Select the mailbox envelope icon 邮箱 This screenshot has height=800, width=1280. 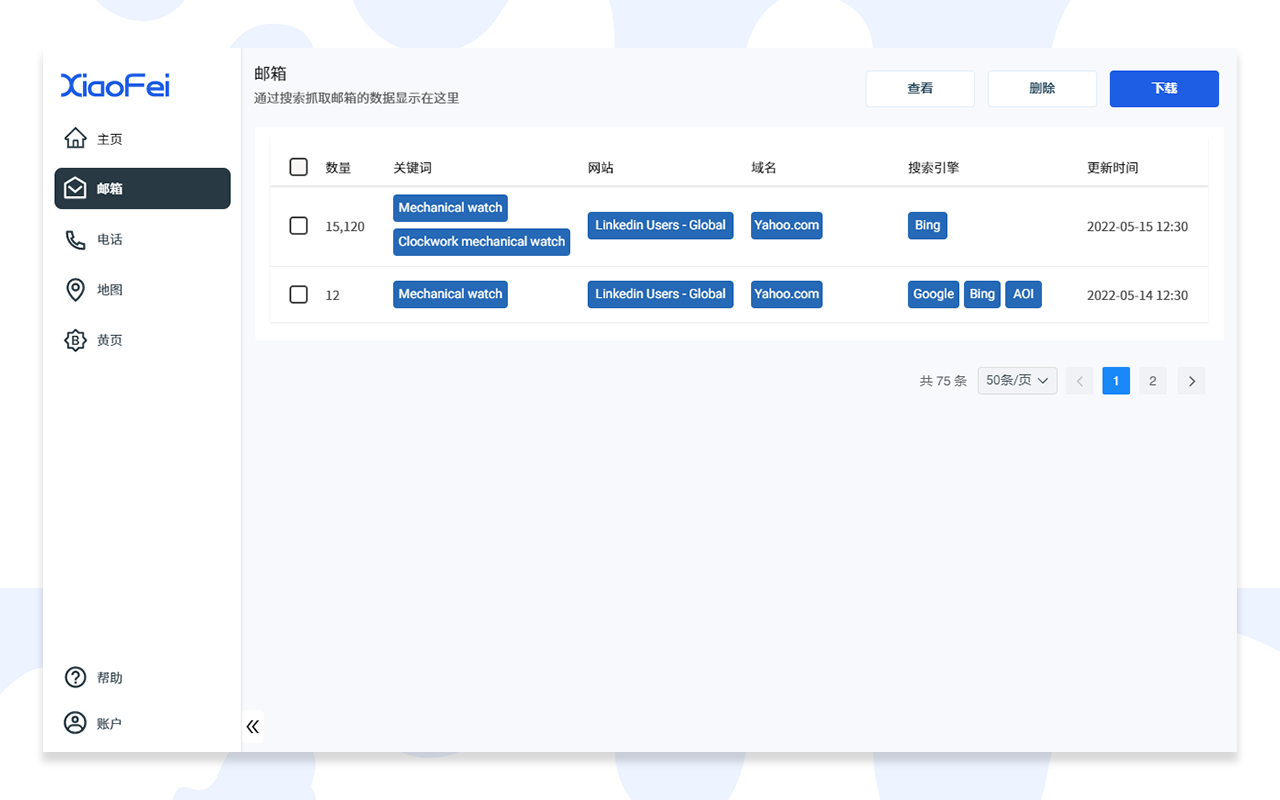tap(75, 188)
